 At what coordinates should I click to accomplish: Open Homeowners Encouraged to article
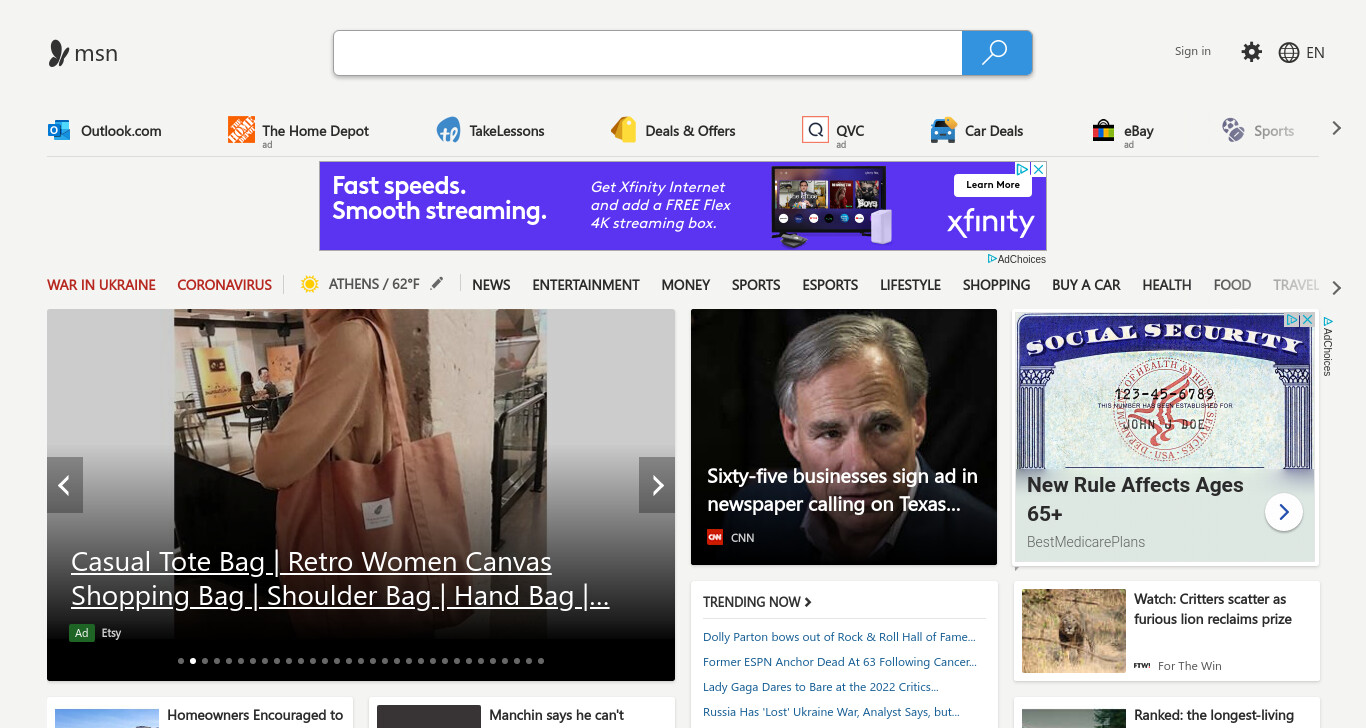pos(255,715)
